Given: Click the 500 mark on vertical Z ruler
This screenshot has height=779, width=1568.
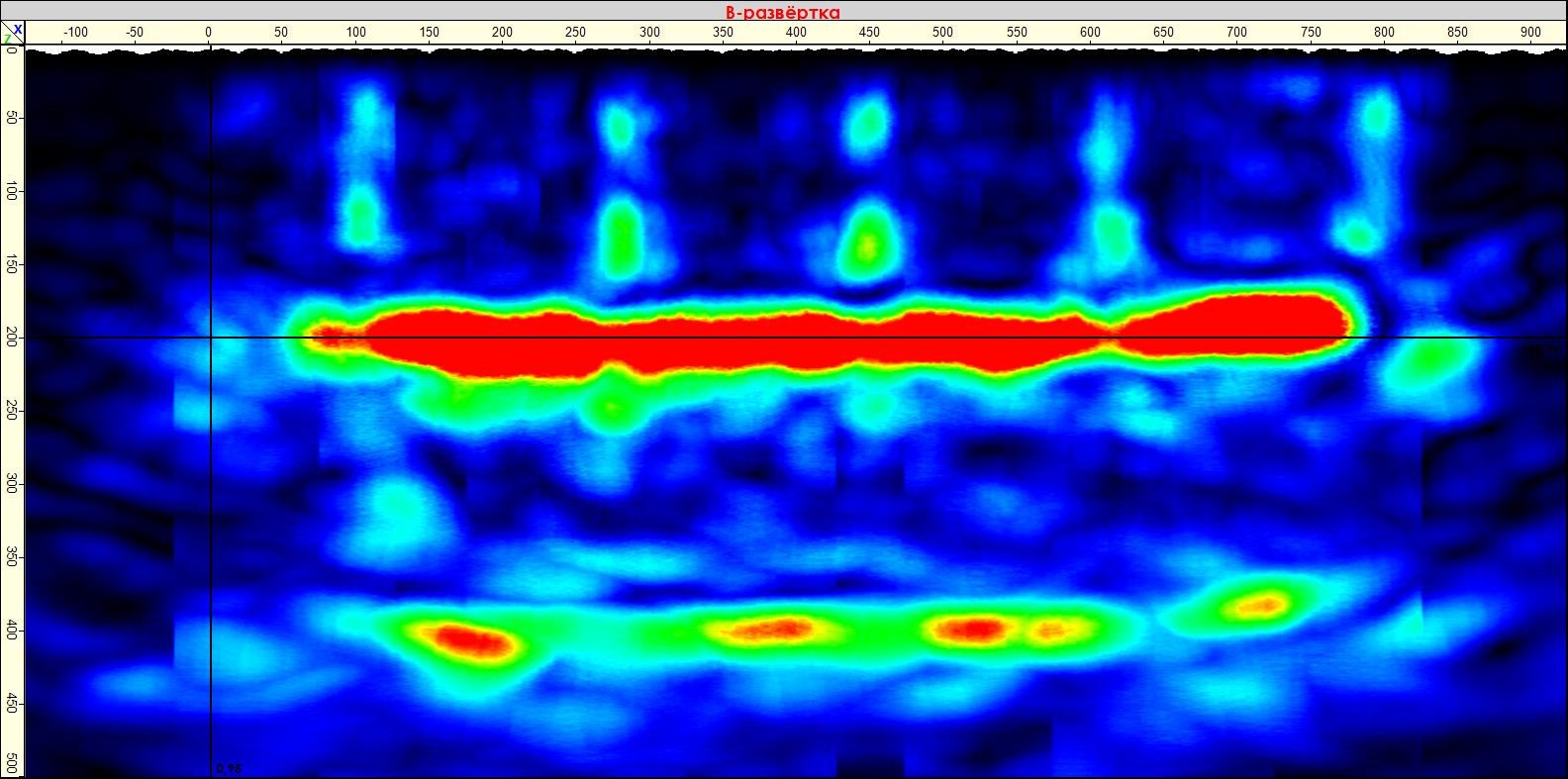Looking at the screenshot, I should click(11, 764).
